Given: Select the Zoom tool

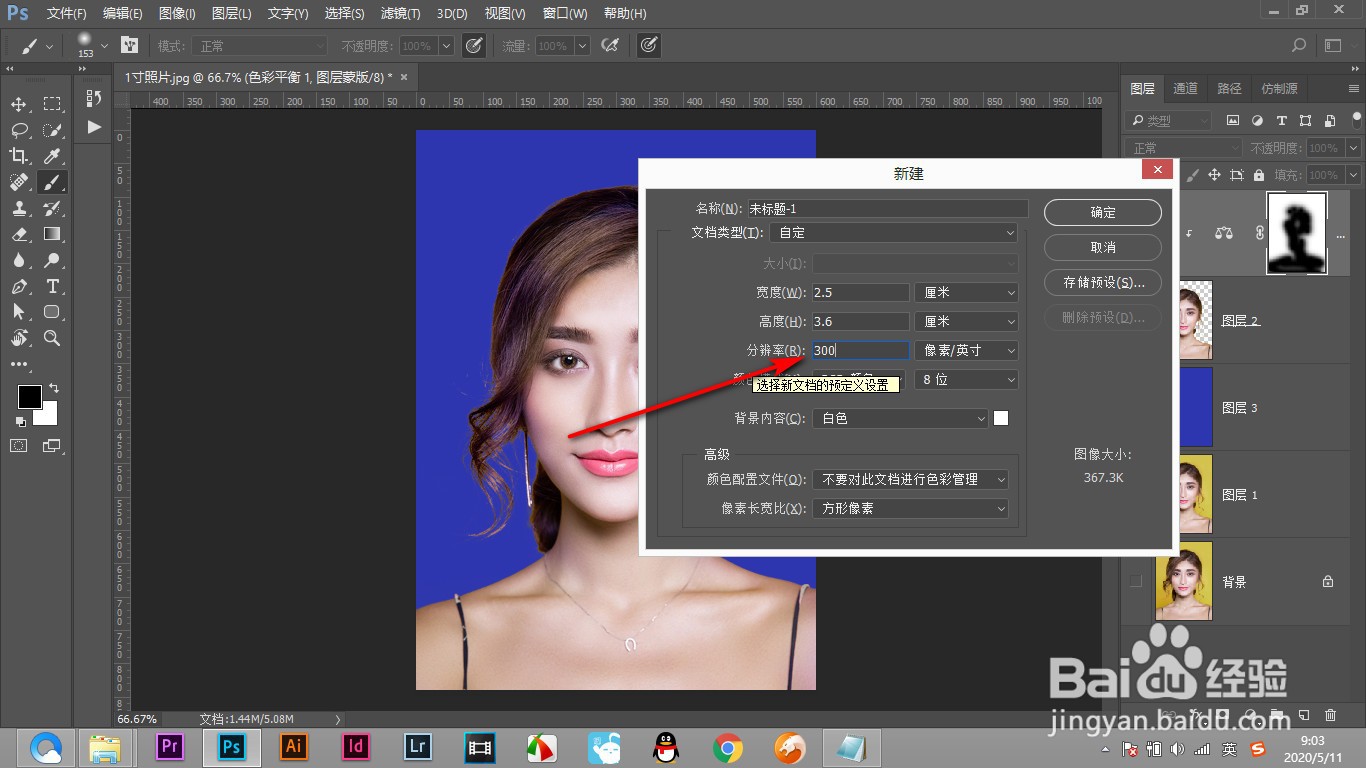Looking at the screenshot, I should pyautogui.click(x=52, y=338).
